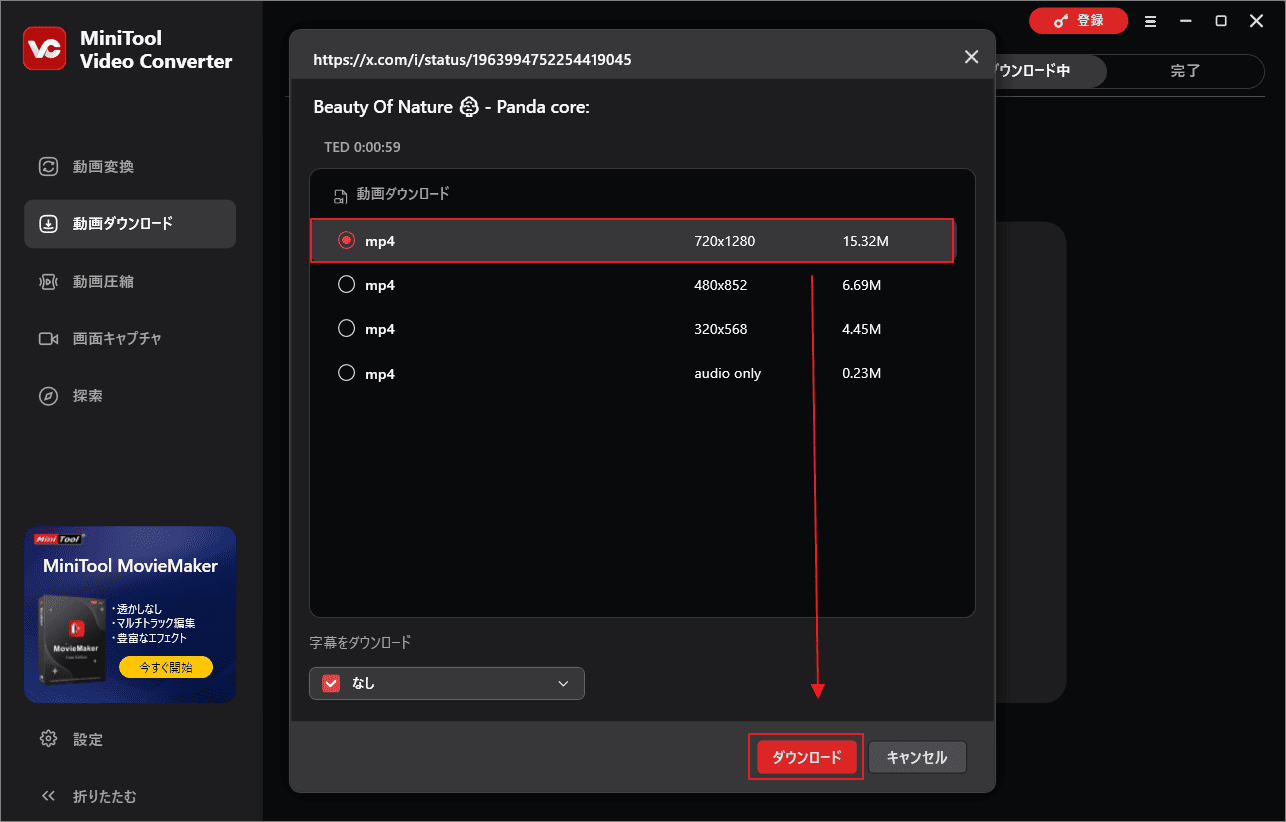
Task: Click the 320x568 resolution text
Action: pyautogui.click(x=721, y=329)
